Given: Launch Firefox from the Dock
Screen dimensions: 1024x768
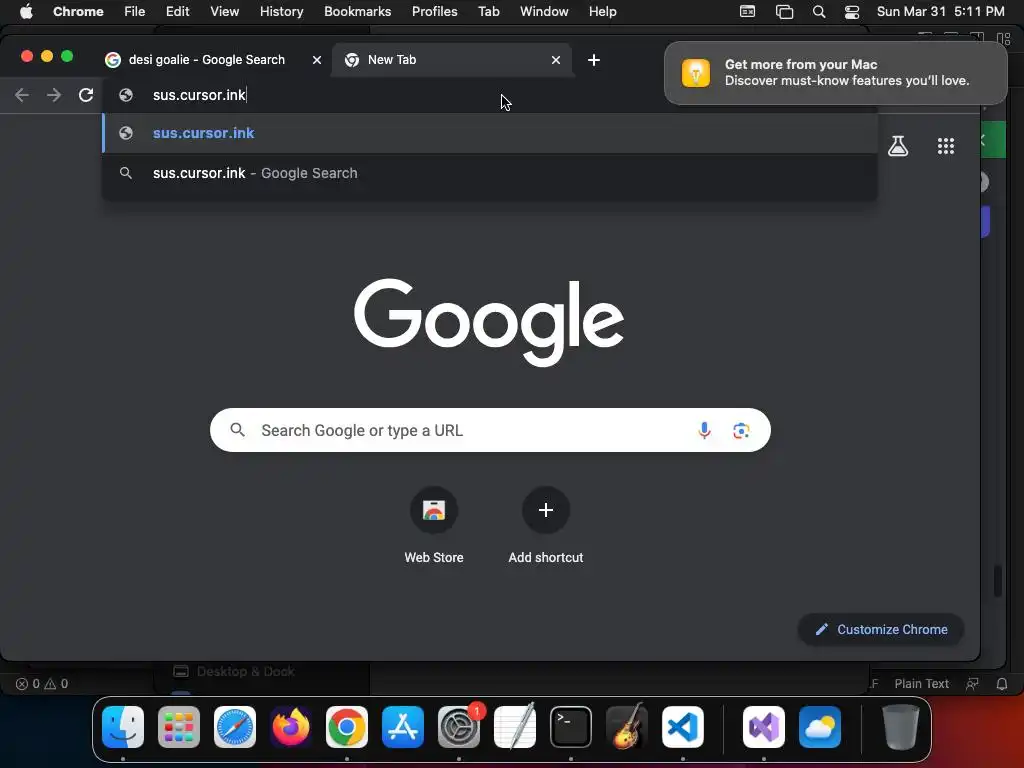Looking at the screenshot, I should (291, 727).
